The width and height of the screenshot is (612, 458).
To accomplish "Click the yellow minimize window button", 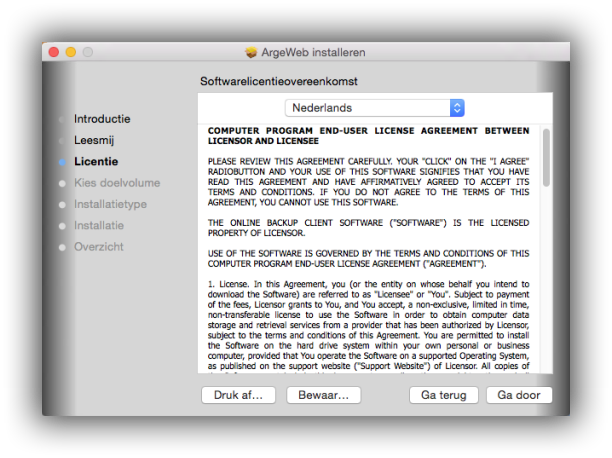I will 71,52.
